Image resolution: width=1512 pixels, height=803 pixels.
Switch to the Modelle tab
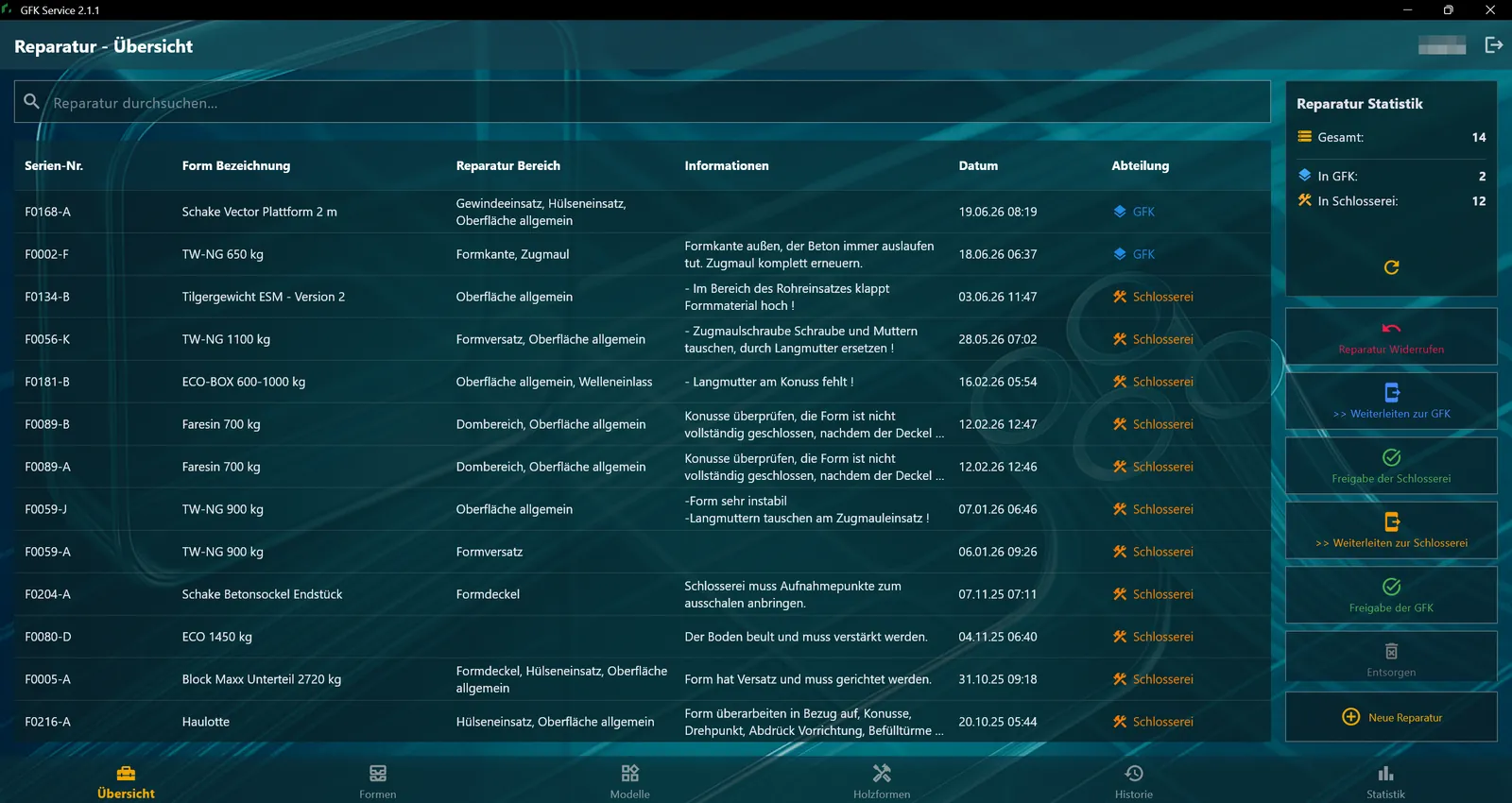tap(630, 782)
